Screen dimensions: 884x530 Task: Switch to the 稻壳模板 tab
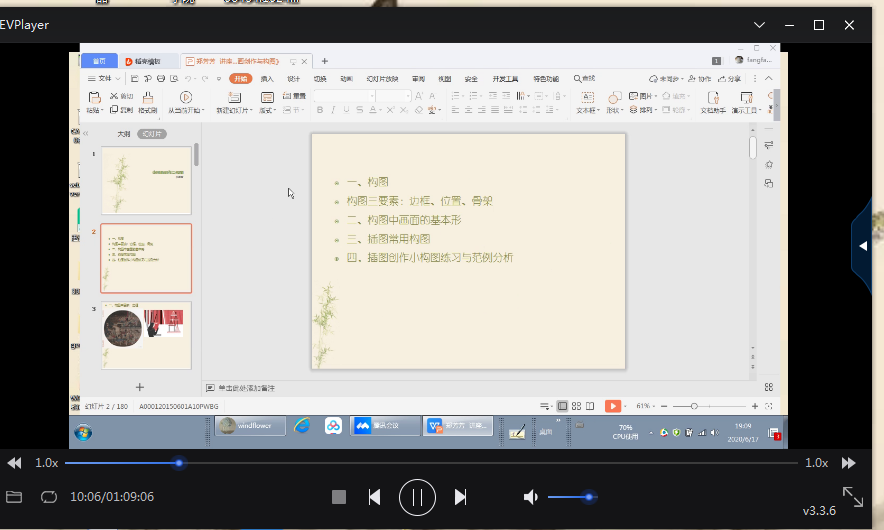[x=148, y=61]
